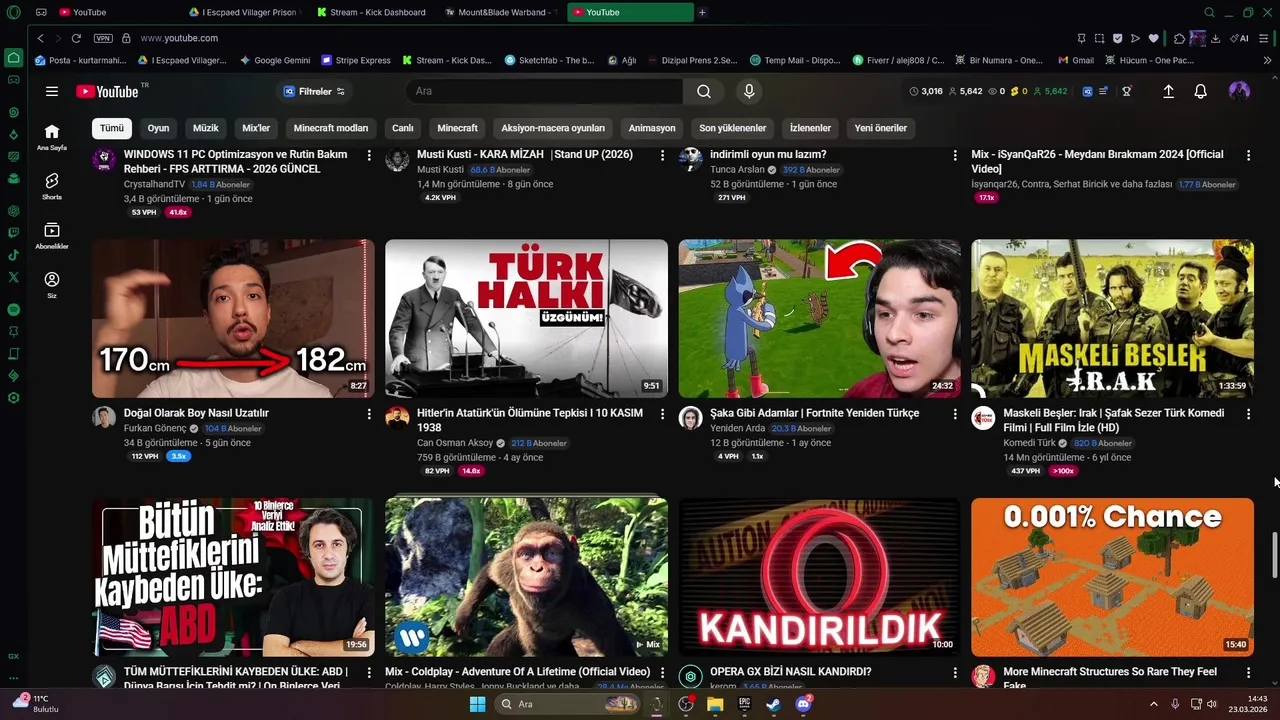This screenshot has height=720, width=1280.
Task: Open a new tab with plus button
Action: [702, 12]
